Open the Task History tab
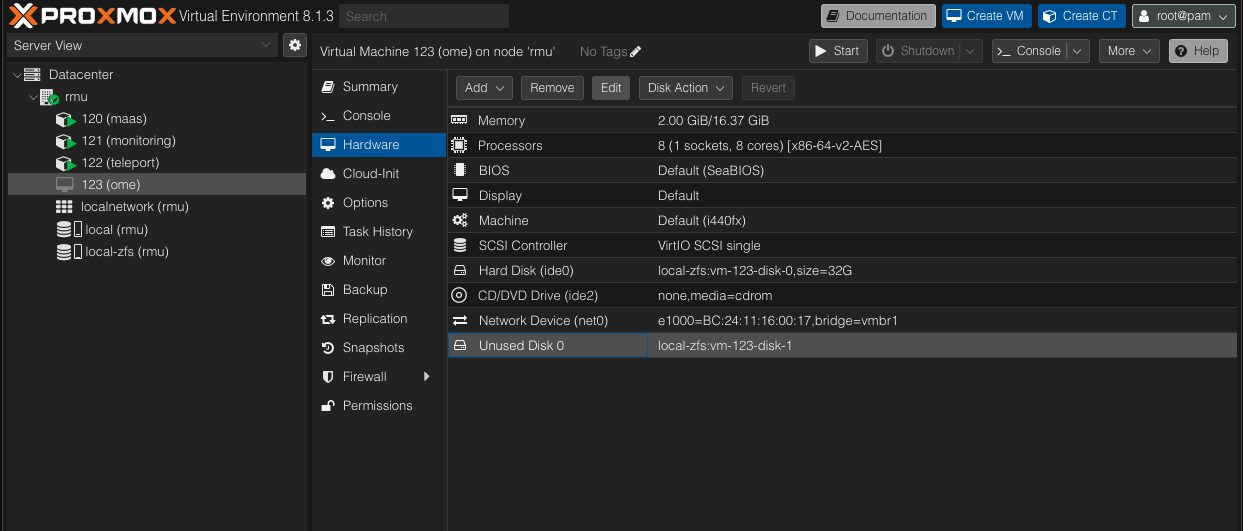 point(378,232)
